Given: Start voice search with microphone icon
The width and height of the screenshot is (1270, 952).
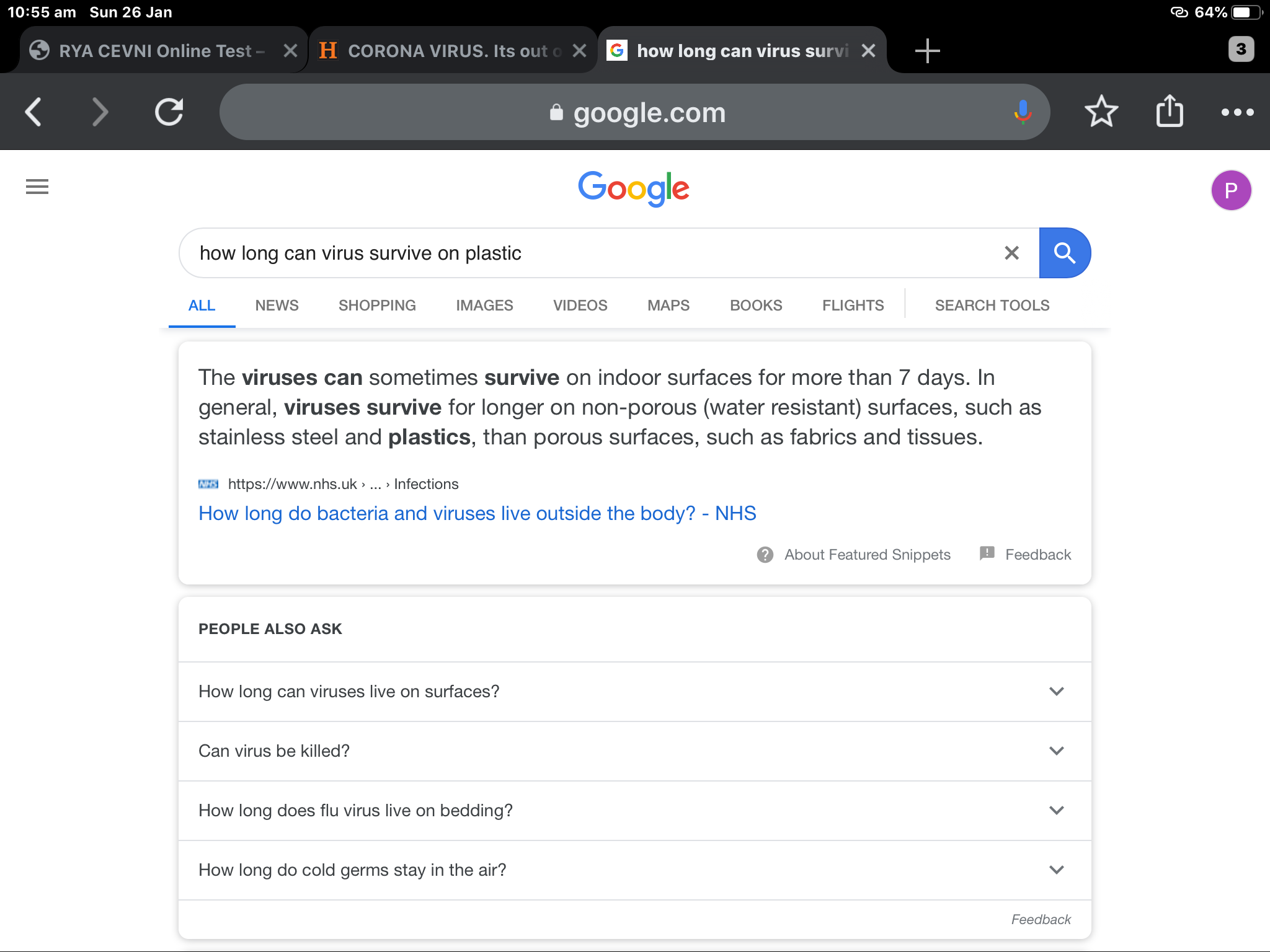Looking at the screenshot, I should (1023, 112).
